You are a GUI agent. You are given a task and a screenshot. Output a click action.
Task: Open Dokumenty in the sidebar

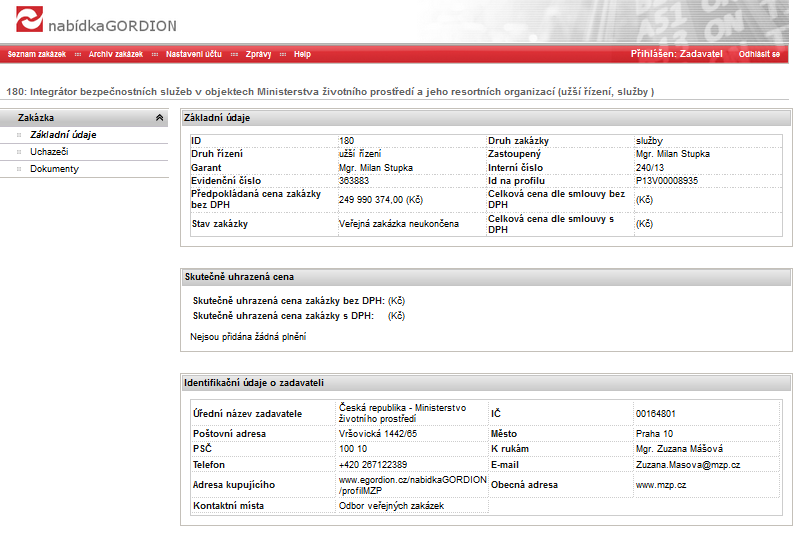(x=54, y=169)
